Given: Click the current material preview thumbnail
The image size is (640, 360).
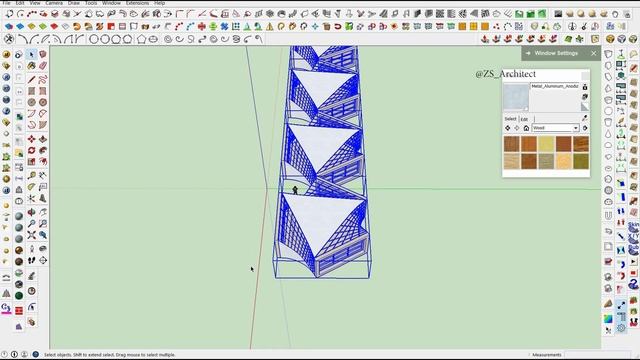Looking at the screenshot, I should click(516, 97).
